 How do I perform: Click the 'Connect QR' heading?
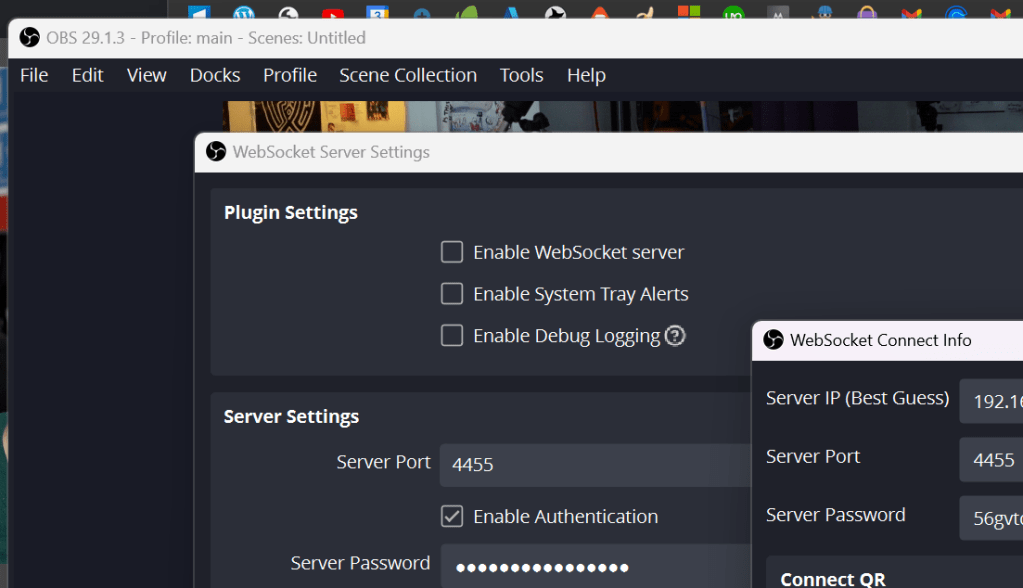pyautogui.click(x=832, y=580)
